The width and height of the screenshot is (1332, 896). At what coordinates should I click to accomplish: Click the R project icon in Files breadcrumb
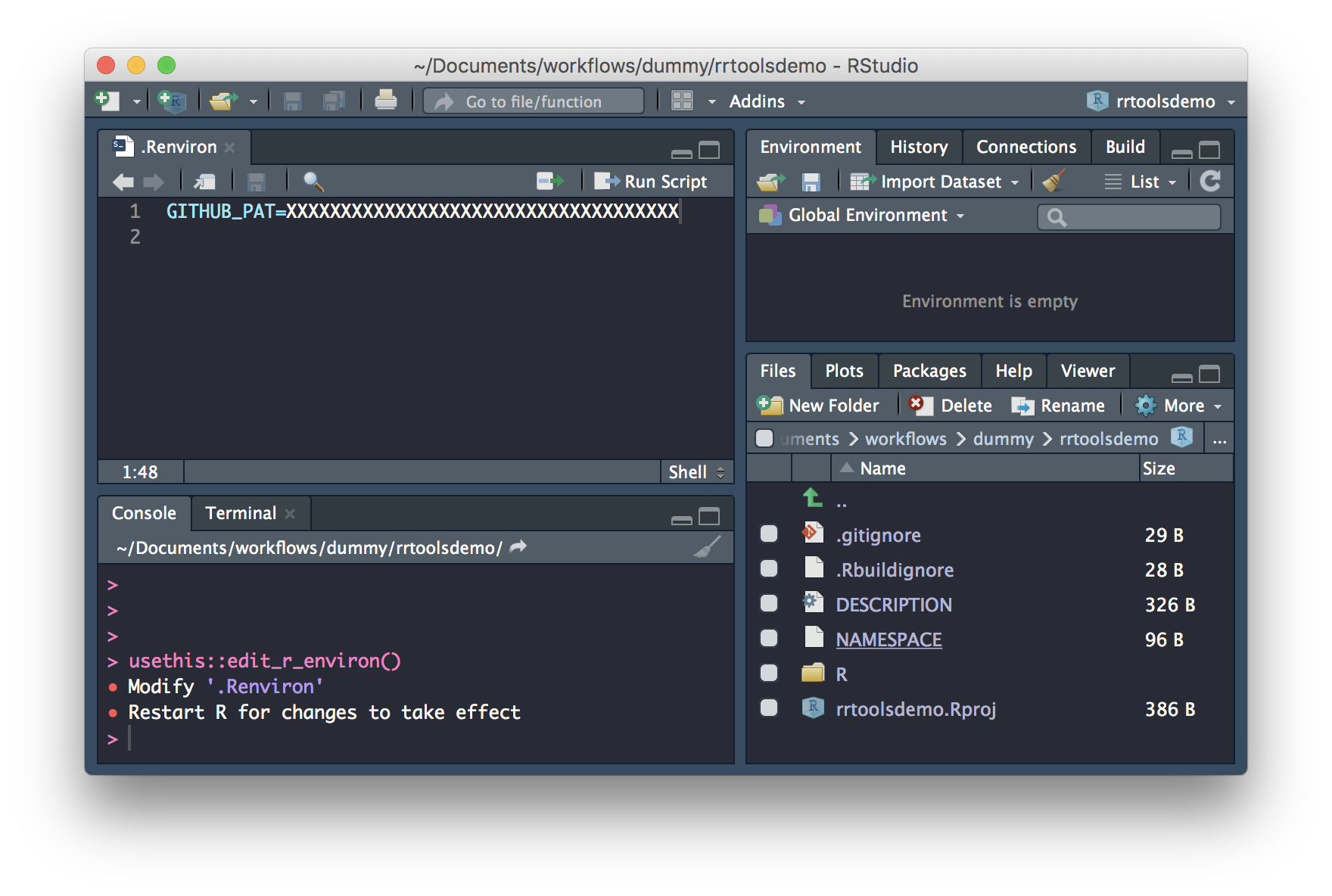click(x=1181, y=437)
